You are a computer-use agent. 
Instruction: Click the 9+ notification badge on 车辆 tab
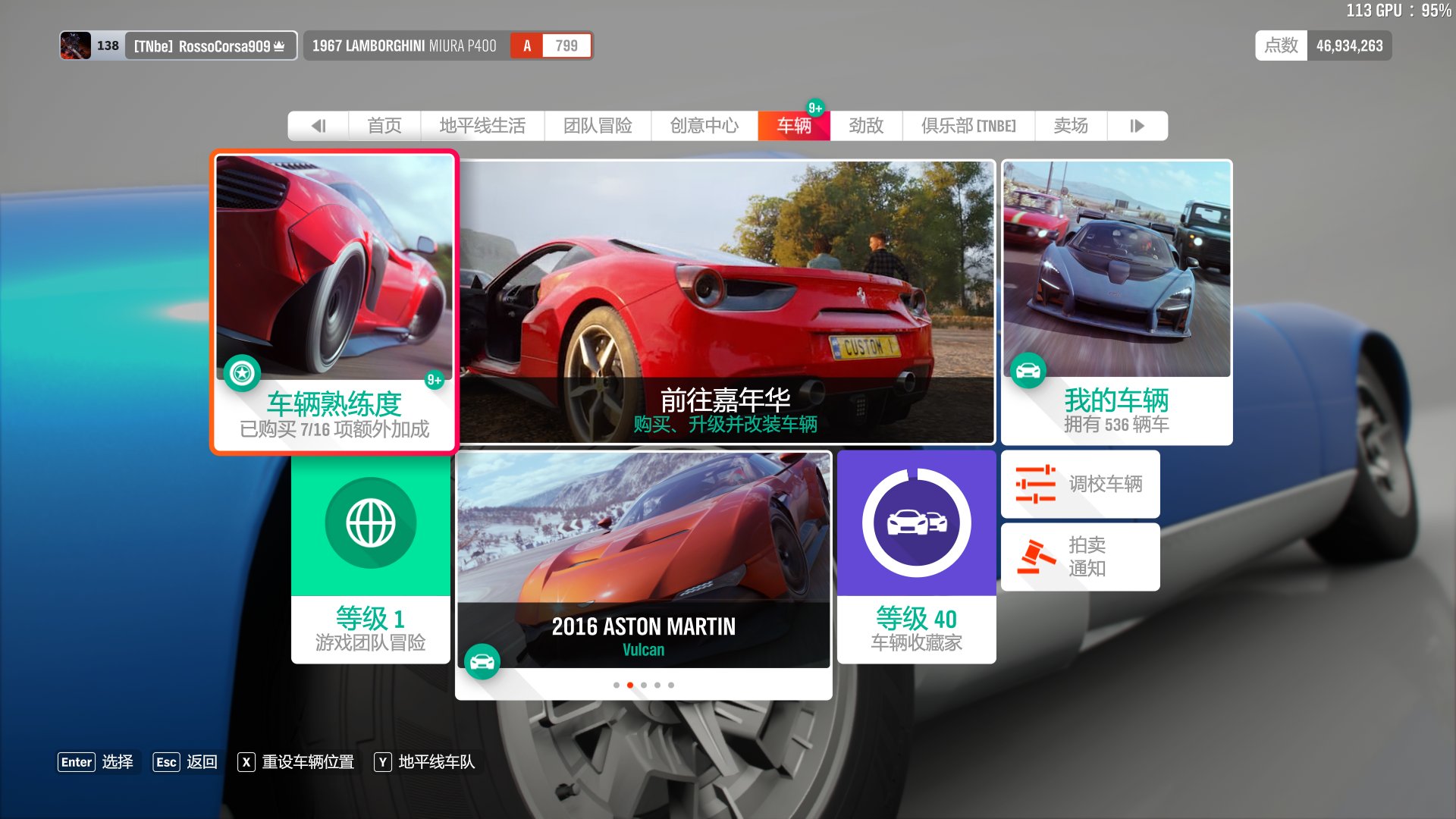815,108
